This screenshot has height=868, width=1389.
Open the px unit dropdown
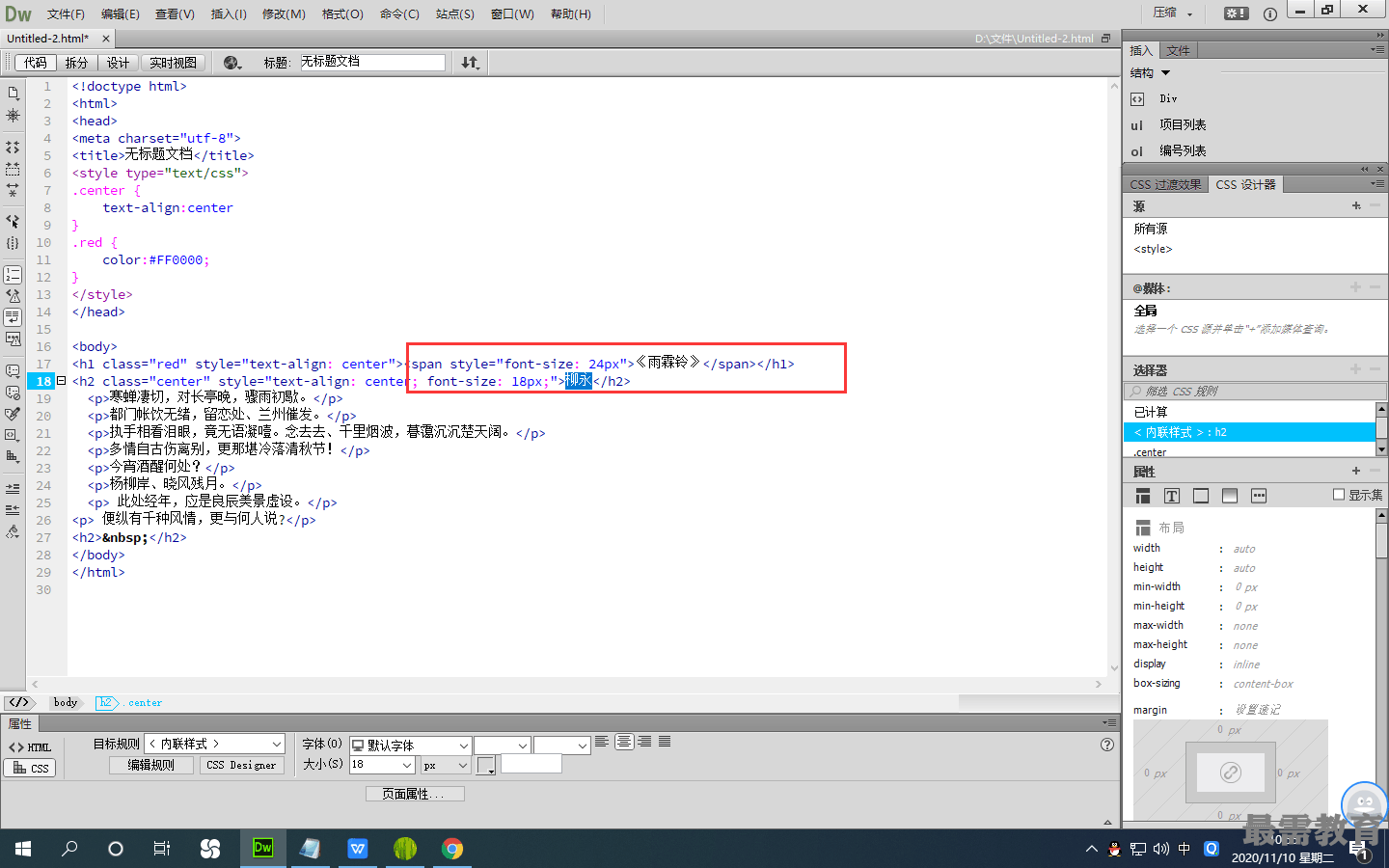coord(446,765)
